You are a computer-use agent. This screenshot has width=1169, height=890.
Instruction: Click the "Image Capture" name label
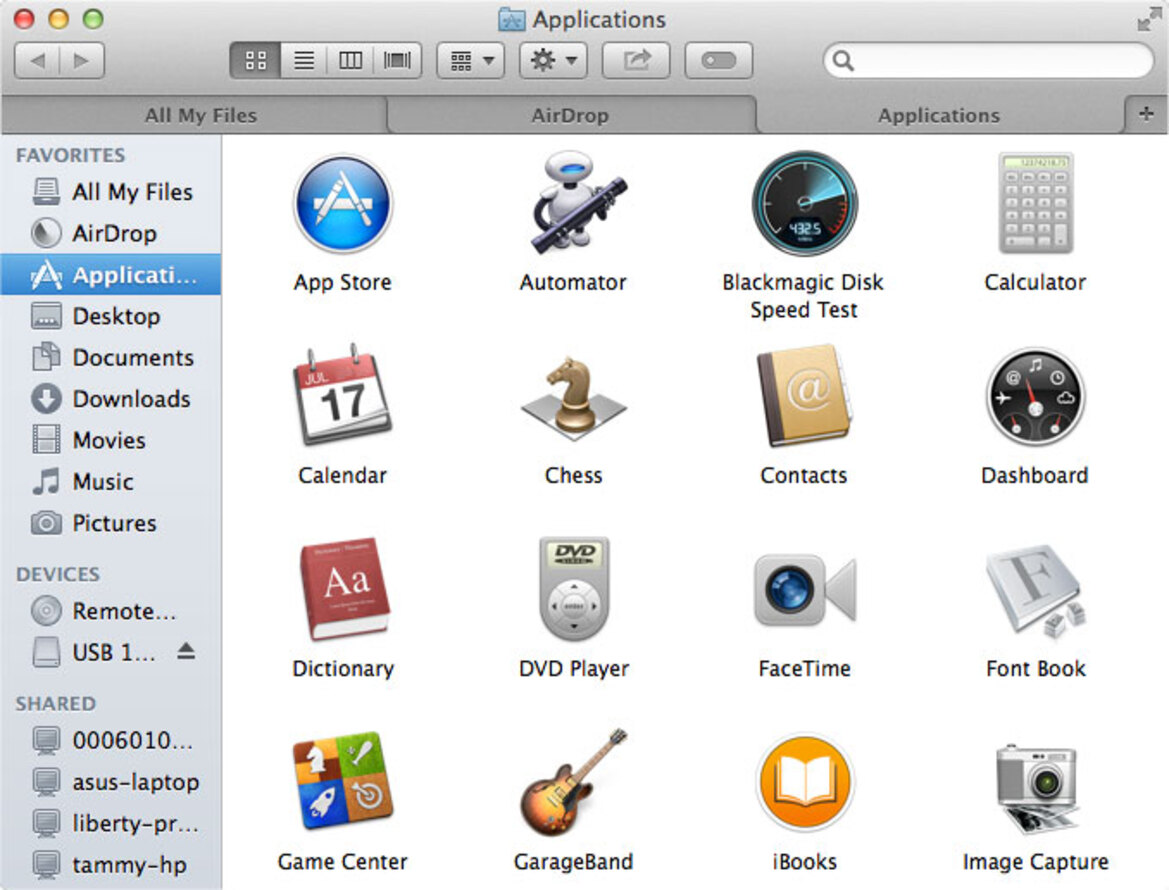click(1036, 862)
